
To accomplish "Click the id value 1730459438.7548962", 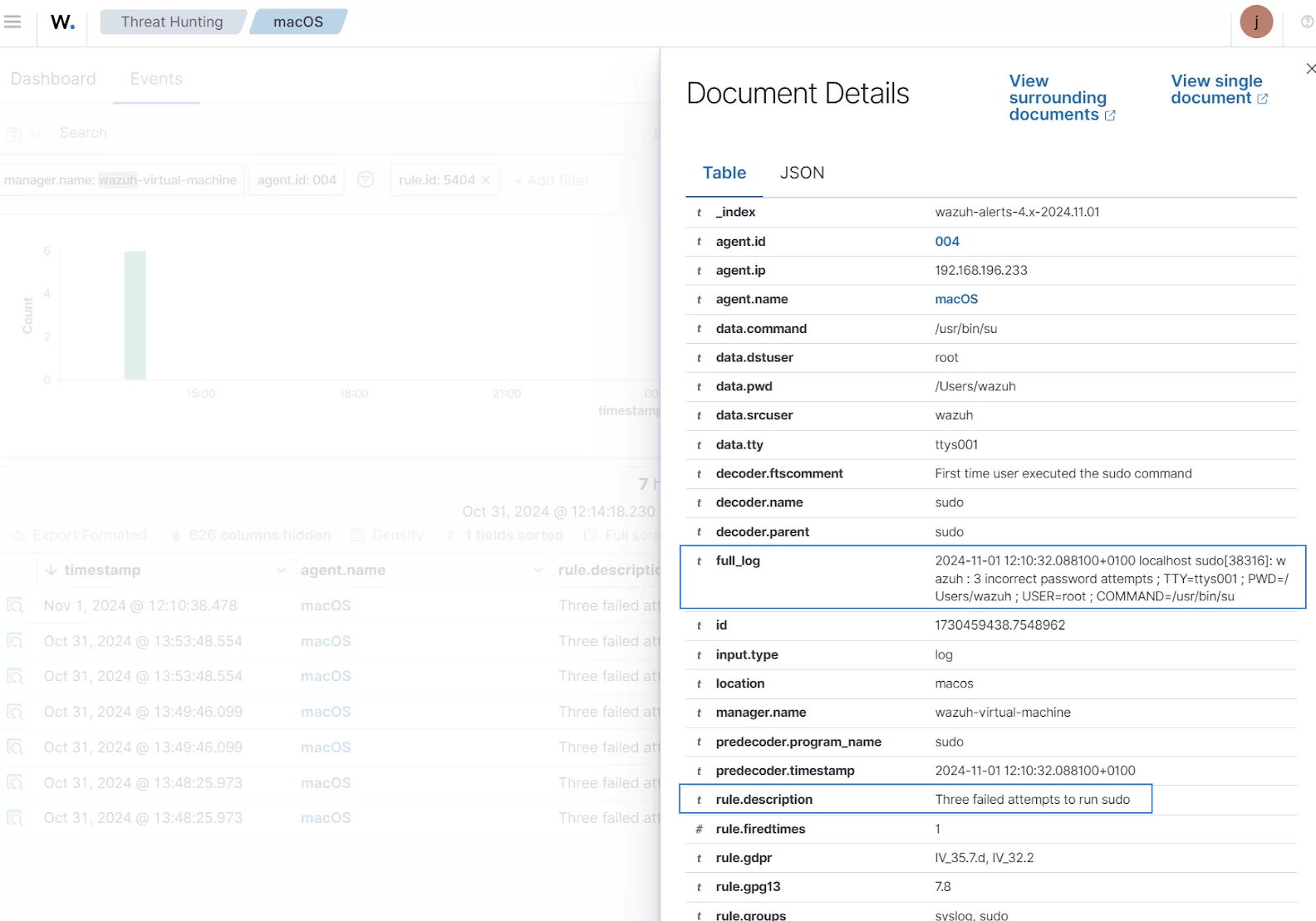I will (x=999, y=625).
